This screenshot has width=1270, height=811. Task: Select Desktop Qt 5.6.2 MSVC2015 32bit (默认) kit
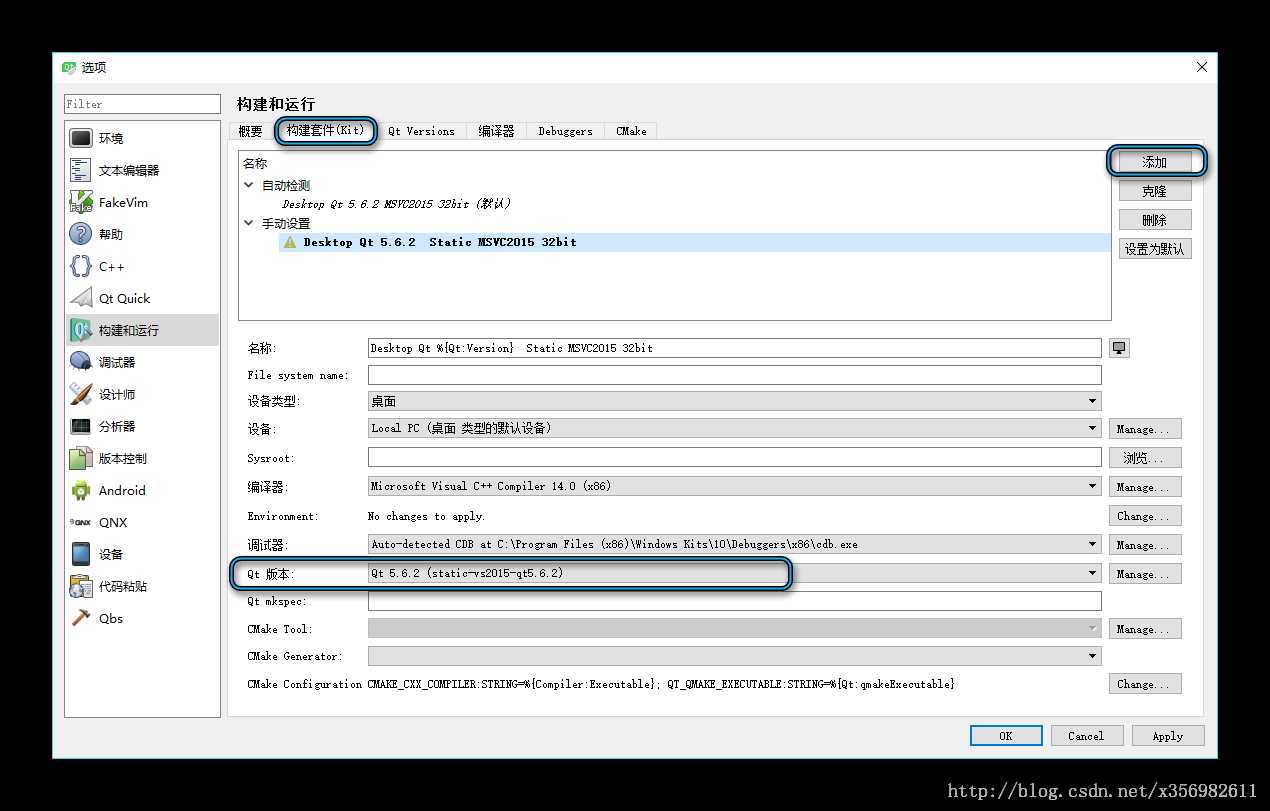396,204
